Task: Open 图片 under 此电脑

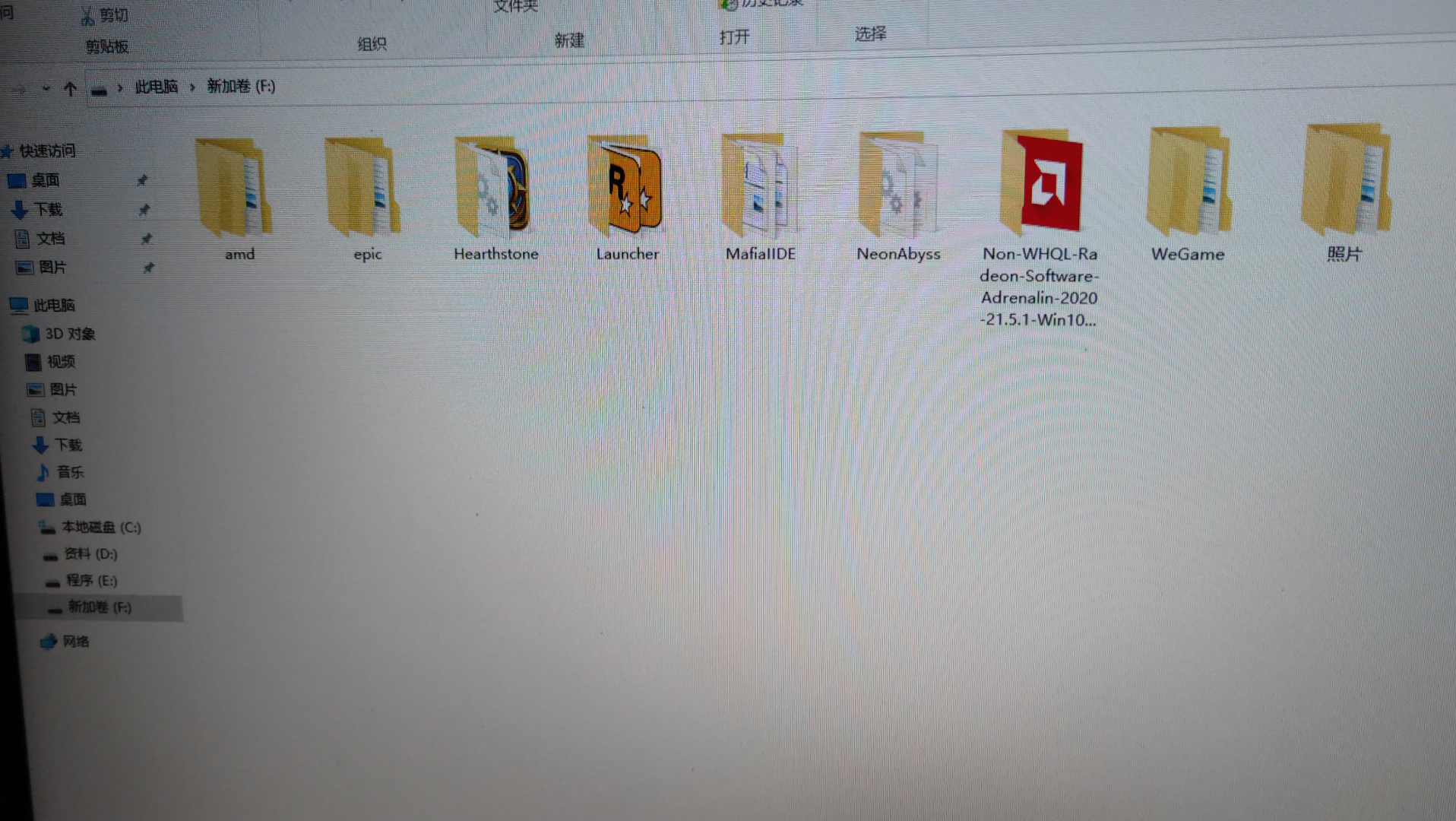Action: pos(63,389)
